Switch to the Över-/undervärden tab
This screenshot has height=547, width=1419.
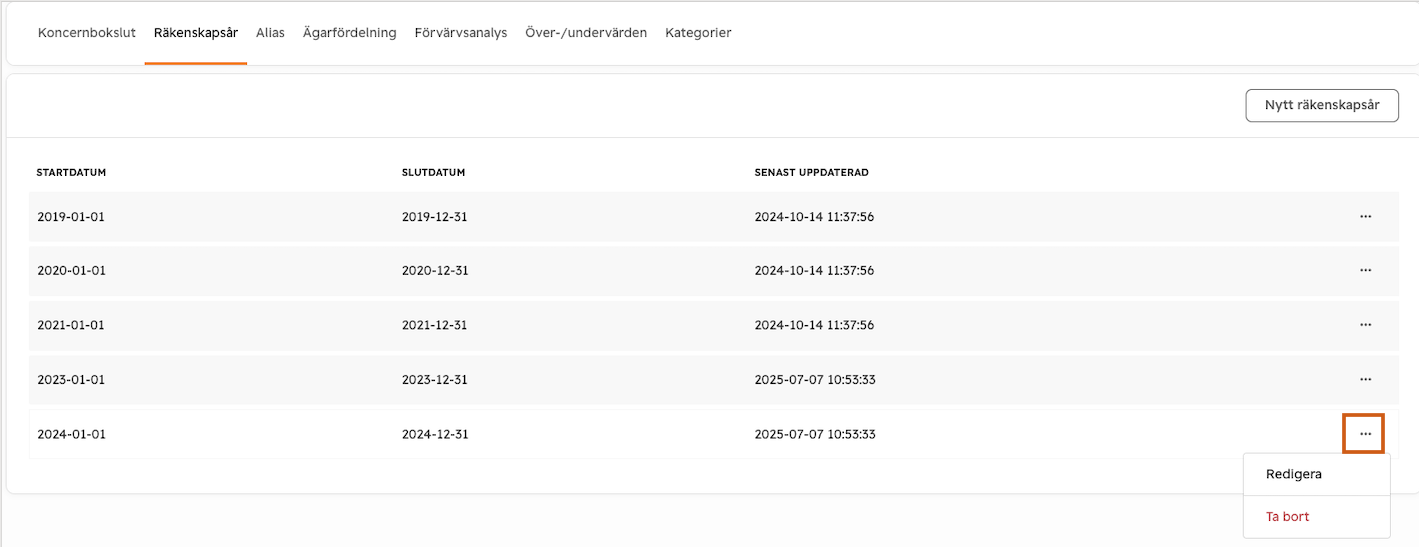pos(586,33)
